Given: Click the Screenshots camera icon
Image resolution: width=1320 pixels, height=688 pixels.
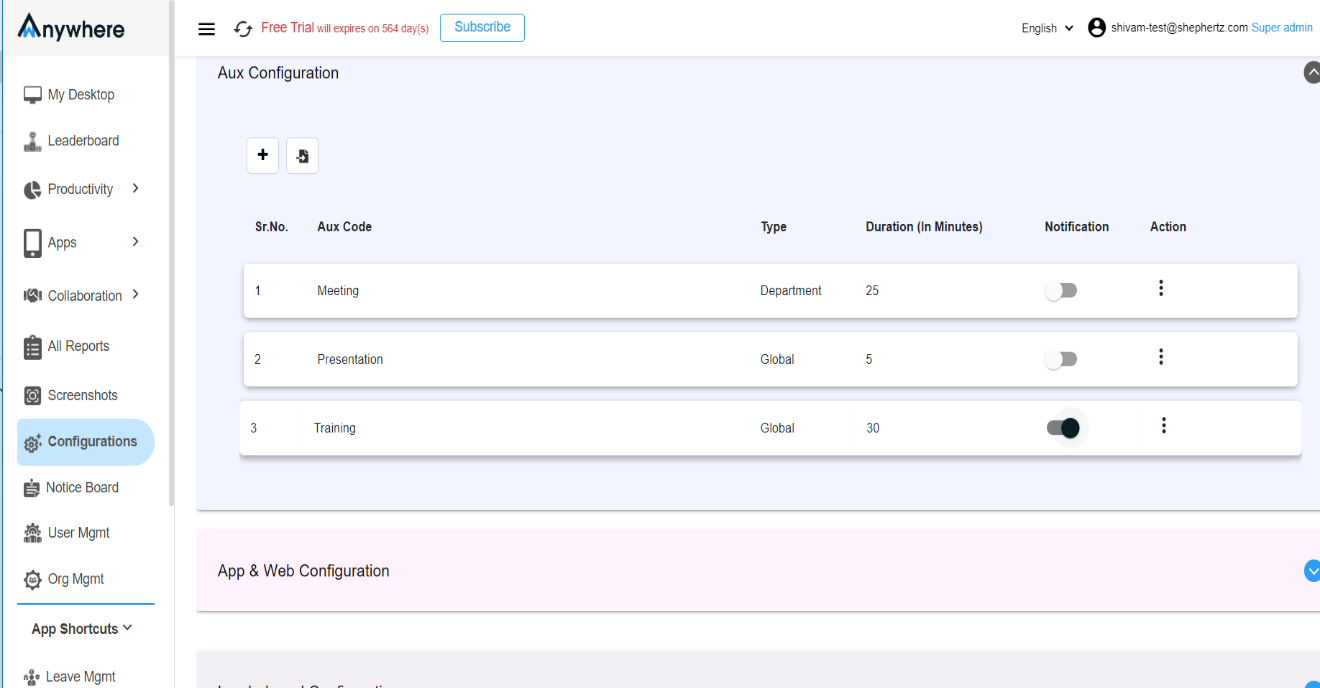Looking at the screenshot, I should [32, 395].
